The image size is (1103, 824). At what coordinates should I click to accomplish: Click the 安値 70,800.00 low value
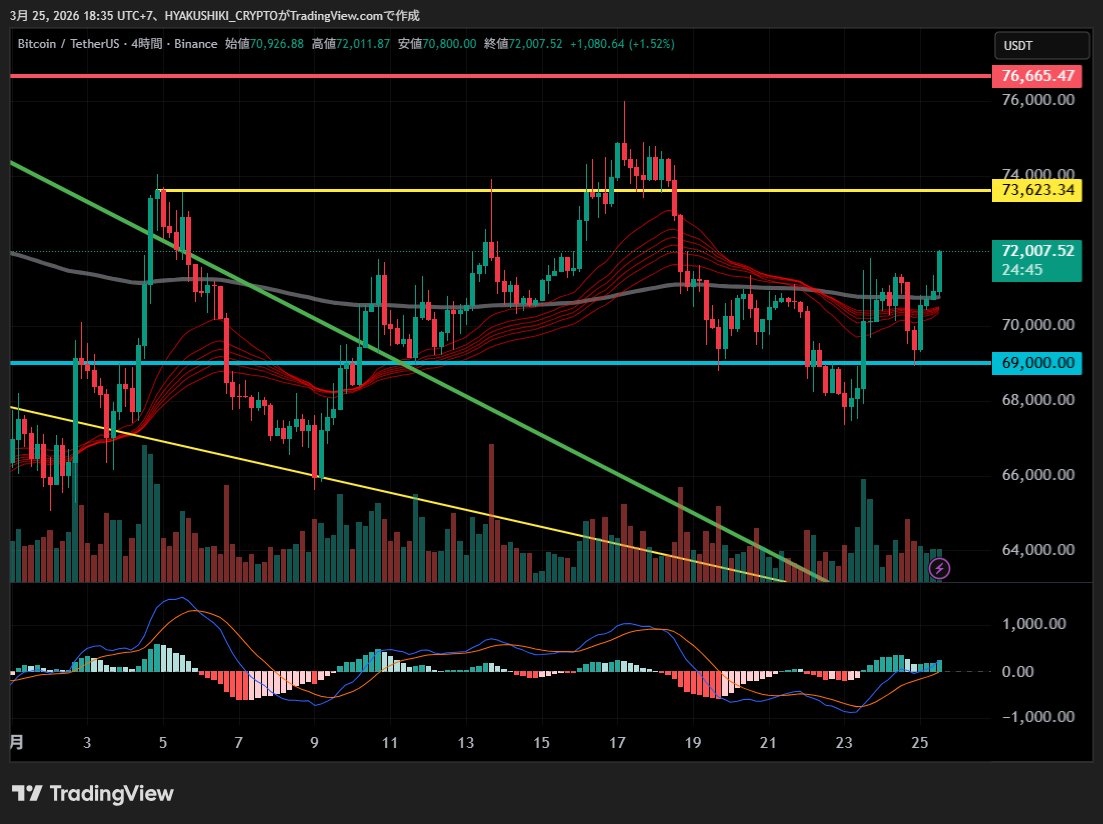(437, 44)
